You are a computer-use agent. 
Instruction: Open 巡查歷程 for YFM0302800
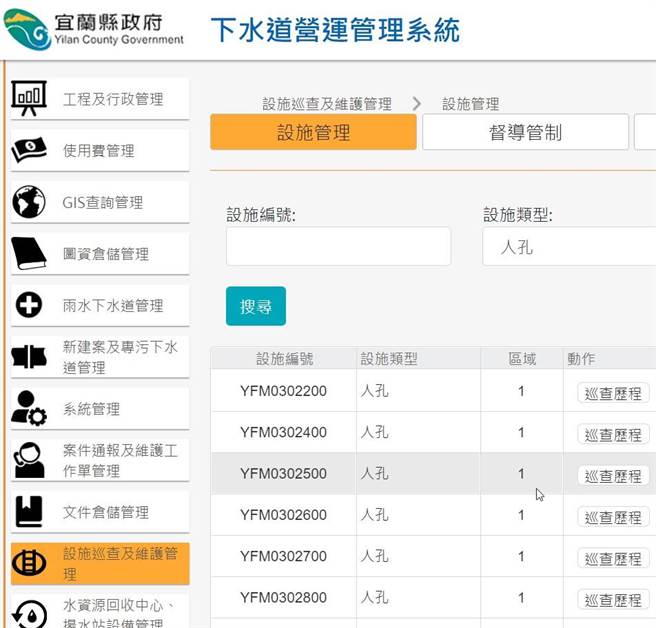[613, 600]
